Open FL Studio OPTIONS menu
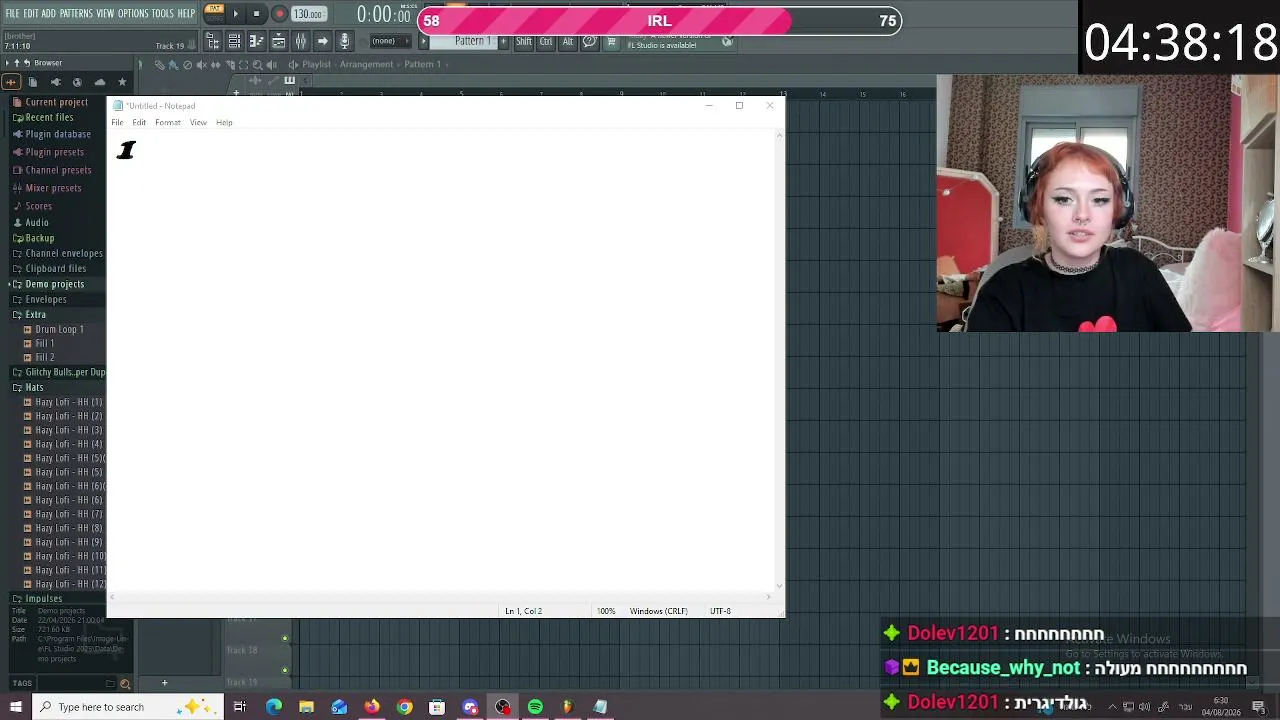 (x=133, y=14)
